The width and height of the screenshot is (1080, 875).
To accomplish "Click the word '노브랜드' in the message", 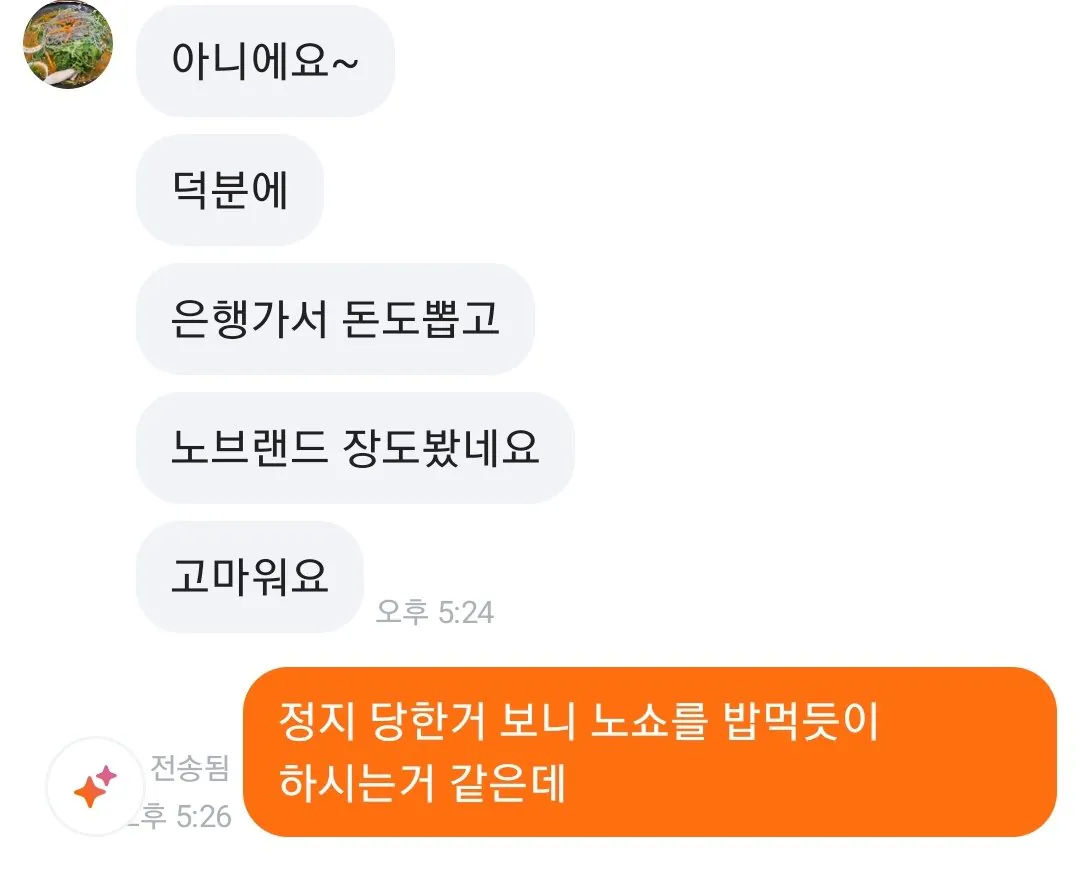I will pyautogui.click(x=249, y=448).
